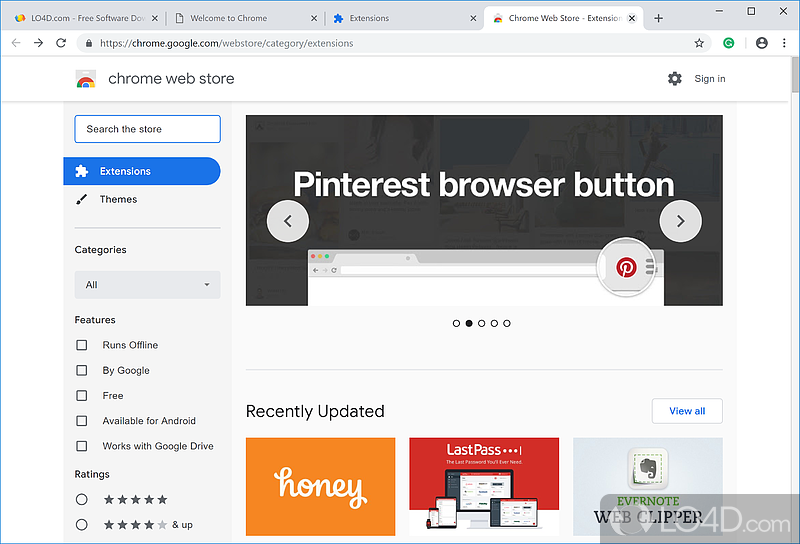800x544 pixels.
Task: Jump to the third carousel dot
Action: coord(482,323)
